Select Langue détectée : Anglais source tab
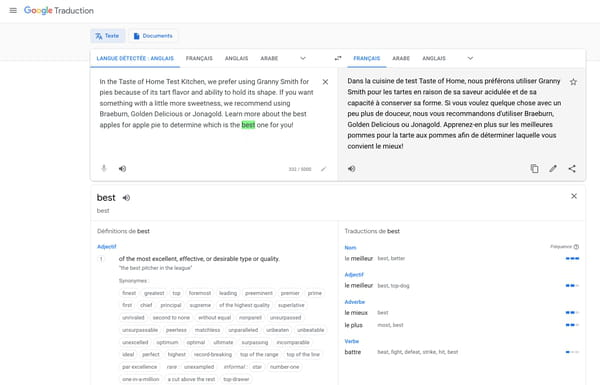The image size is (600, 385). pyautogui.click(x=135, y=59)
